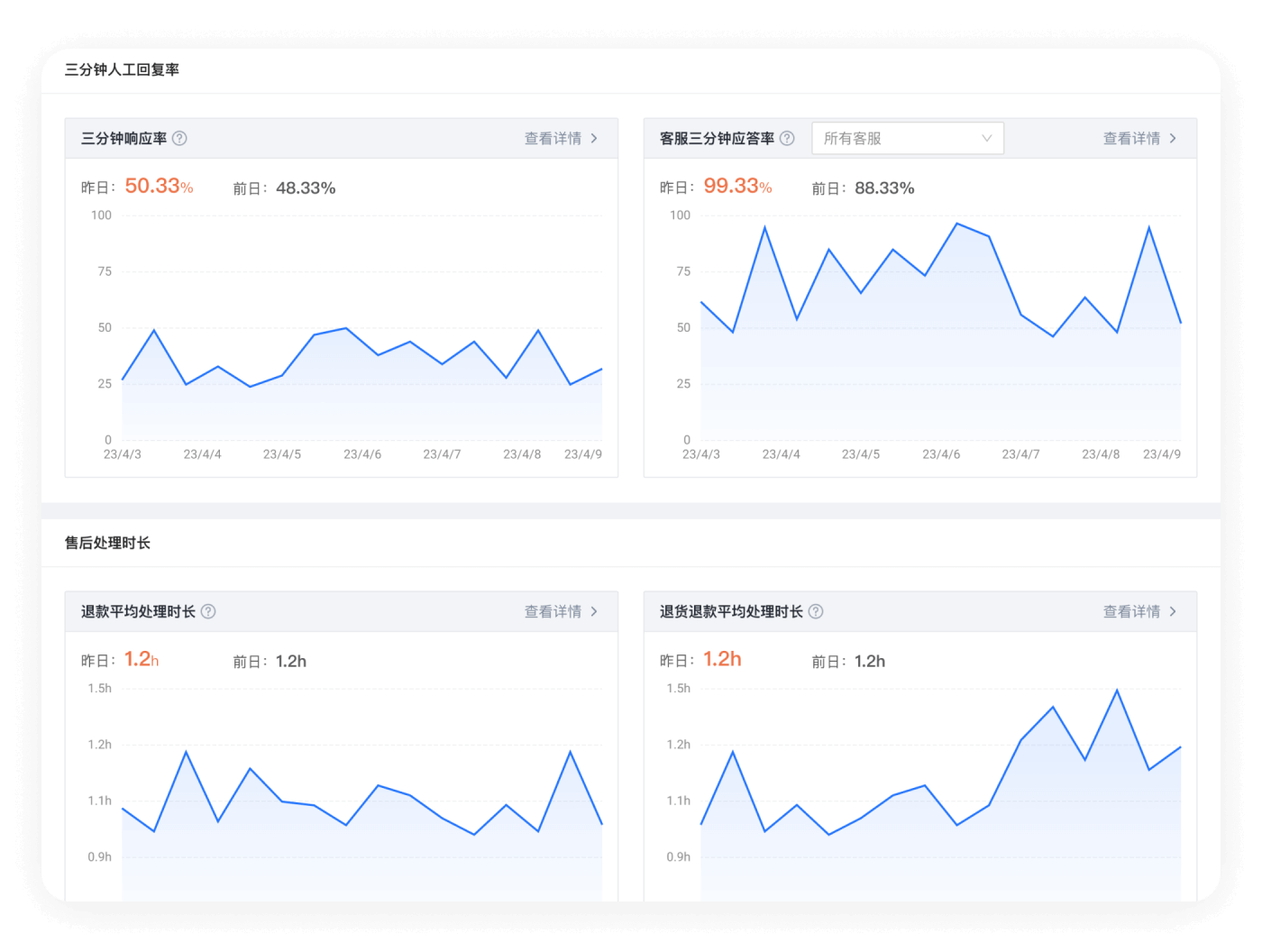Open 查看详情 in 退款平均处理时长 panel
Image resolution: width=1262 pixels, height=952 pixels.
[553, 611]
